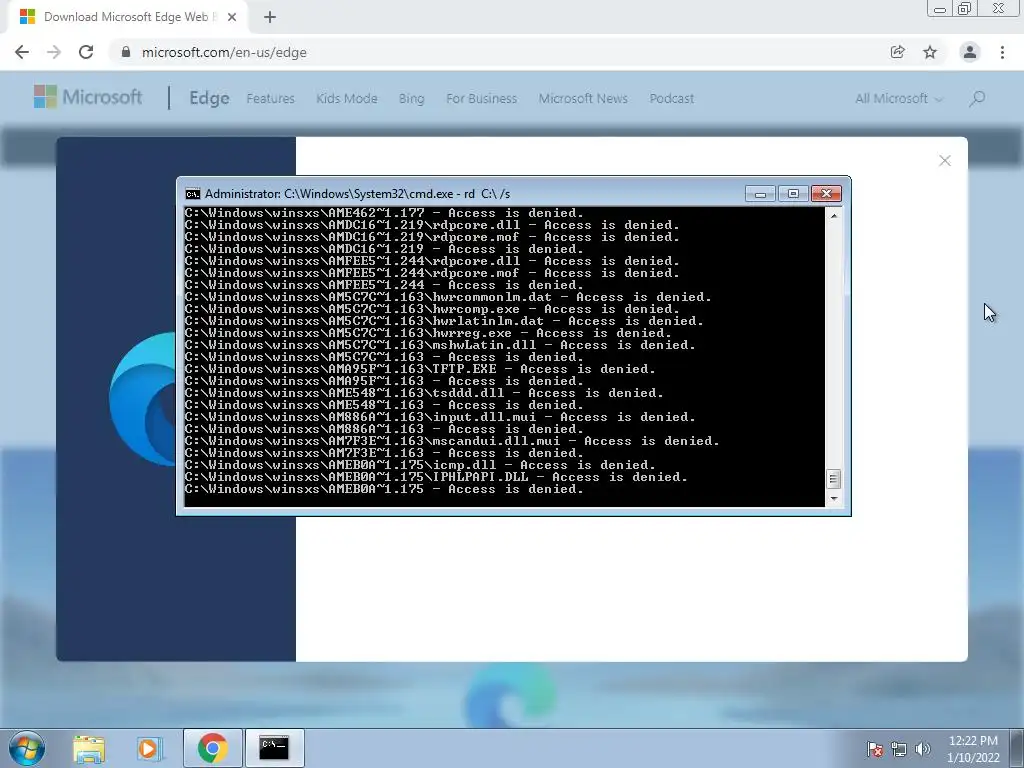Open network tray icon

[899, 749]
